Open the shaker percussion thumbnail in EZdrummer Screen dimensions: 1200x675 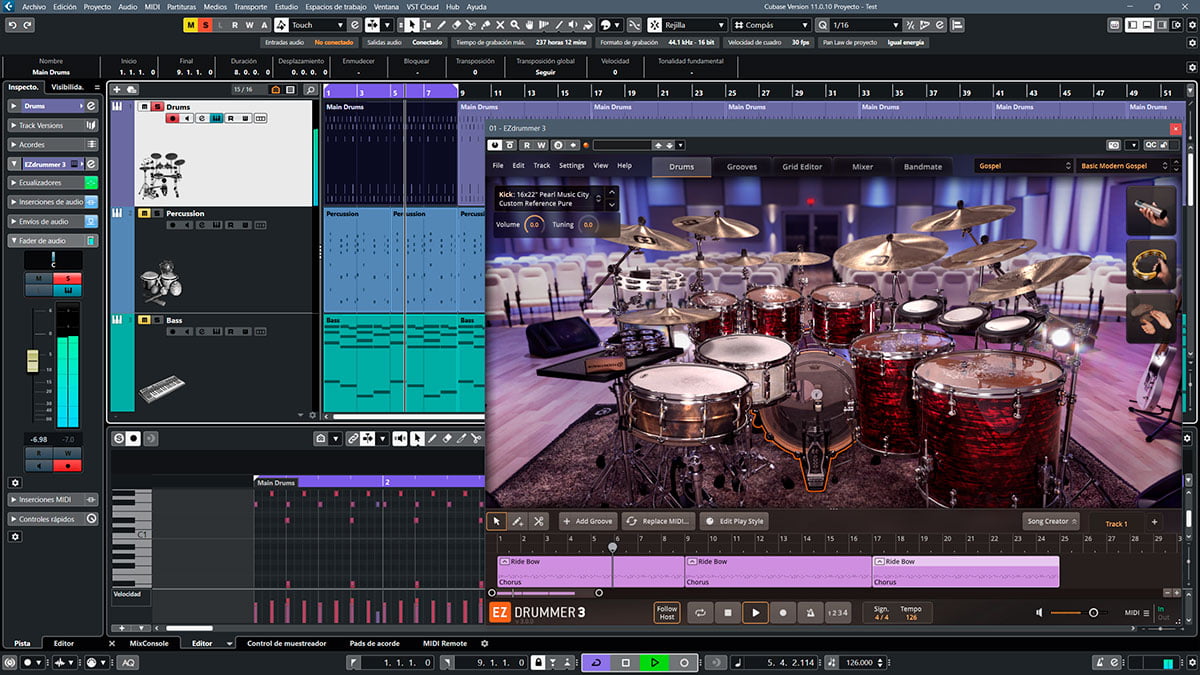click(1150, 210)
